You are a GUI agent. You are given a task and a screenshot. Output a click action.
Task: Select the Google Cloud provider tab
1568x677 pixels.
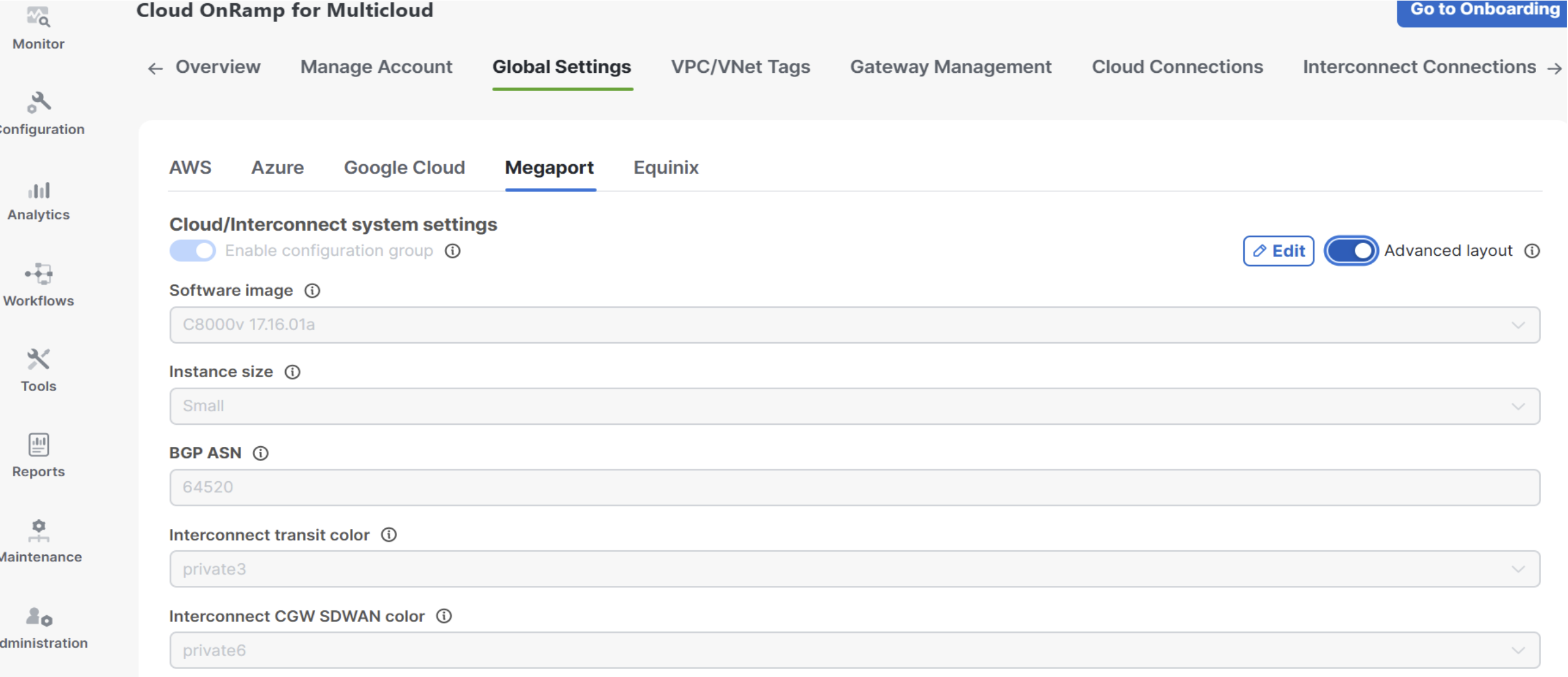click(x=405, y=168)
